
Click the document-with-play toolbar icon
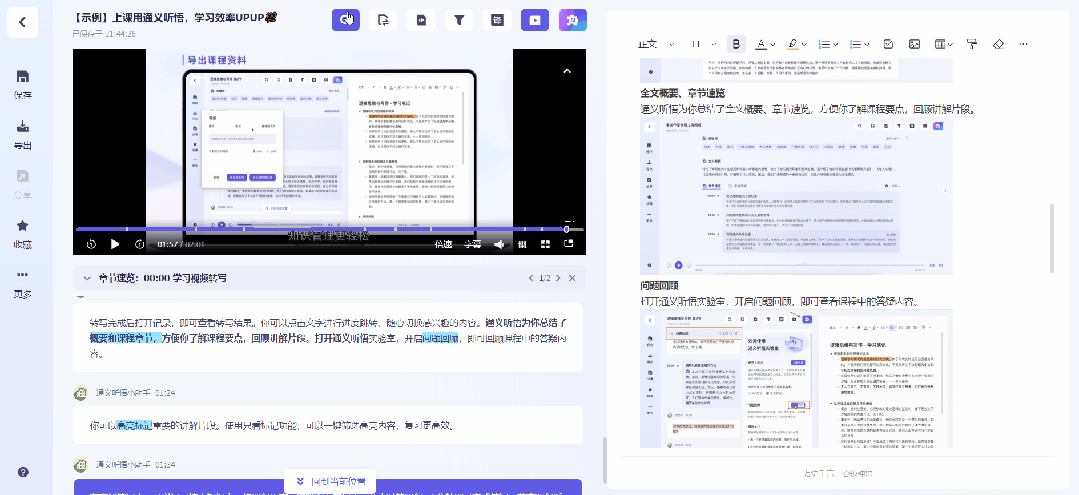(x=421, y=20)
